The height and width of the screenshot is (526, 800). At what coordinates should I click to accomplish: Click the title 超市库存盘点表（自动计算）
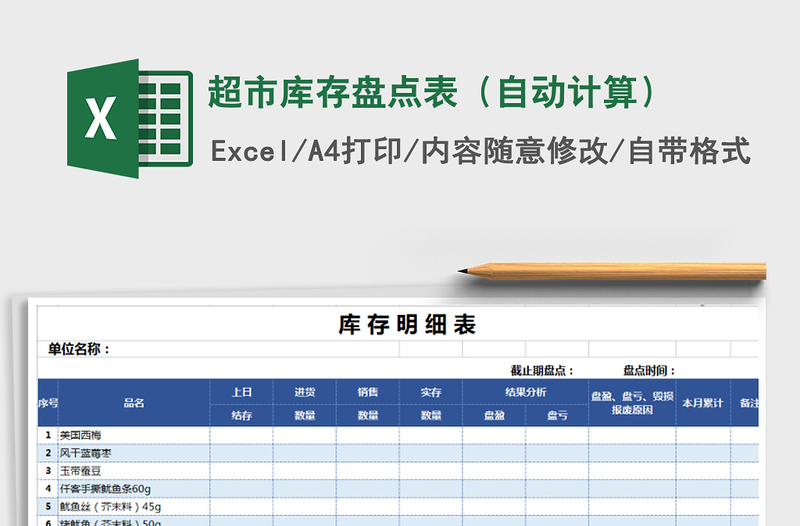(x=432, y=92)
